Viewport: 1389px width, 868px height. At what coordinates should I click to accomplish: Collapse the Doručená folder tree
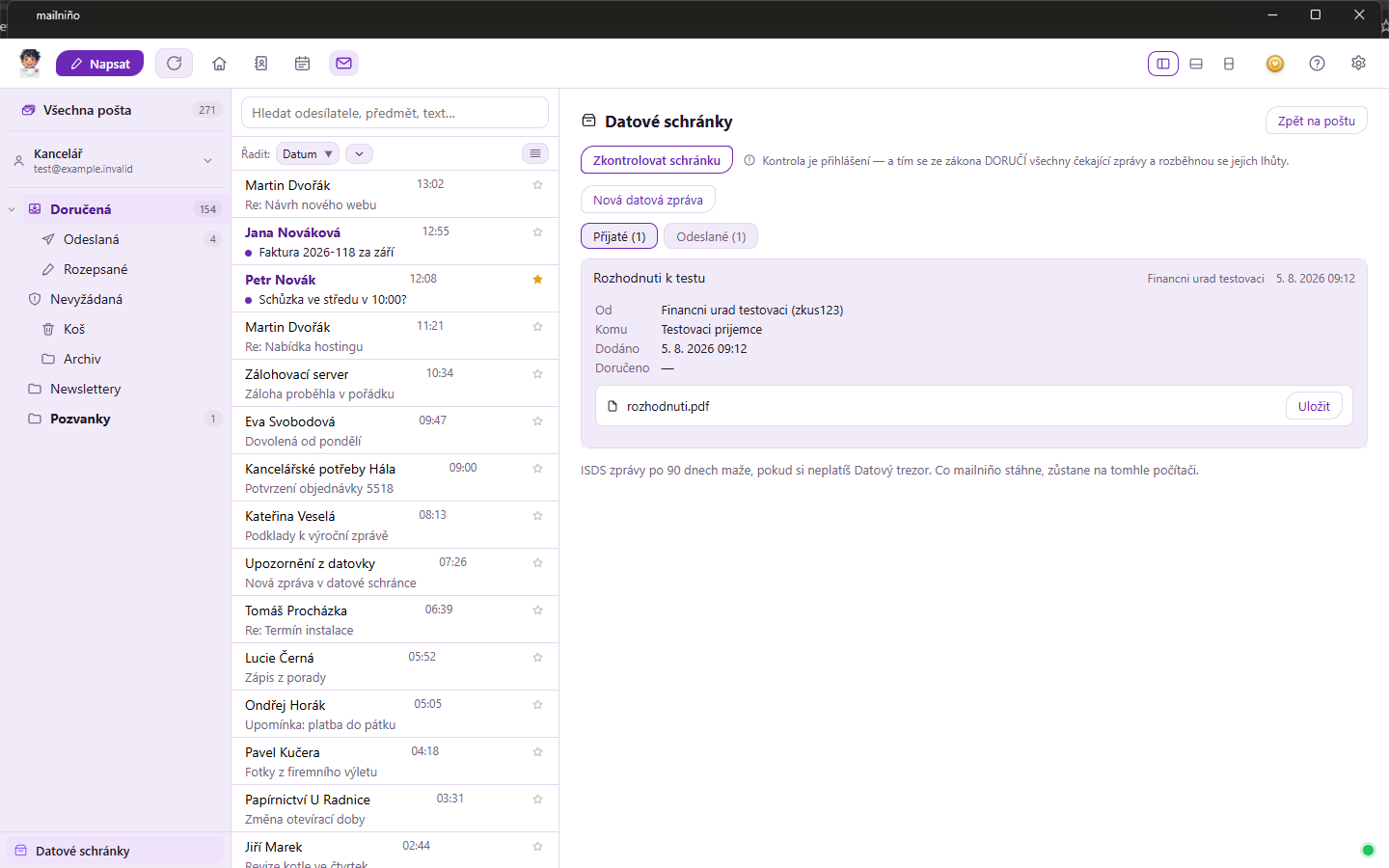tap(12, 209)
